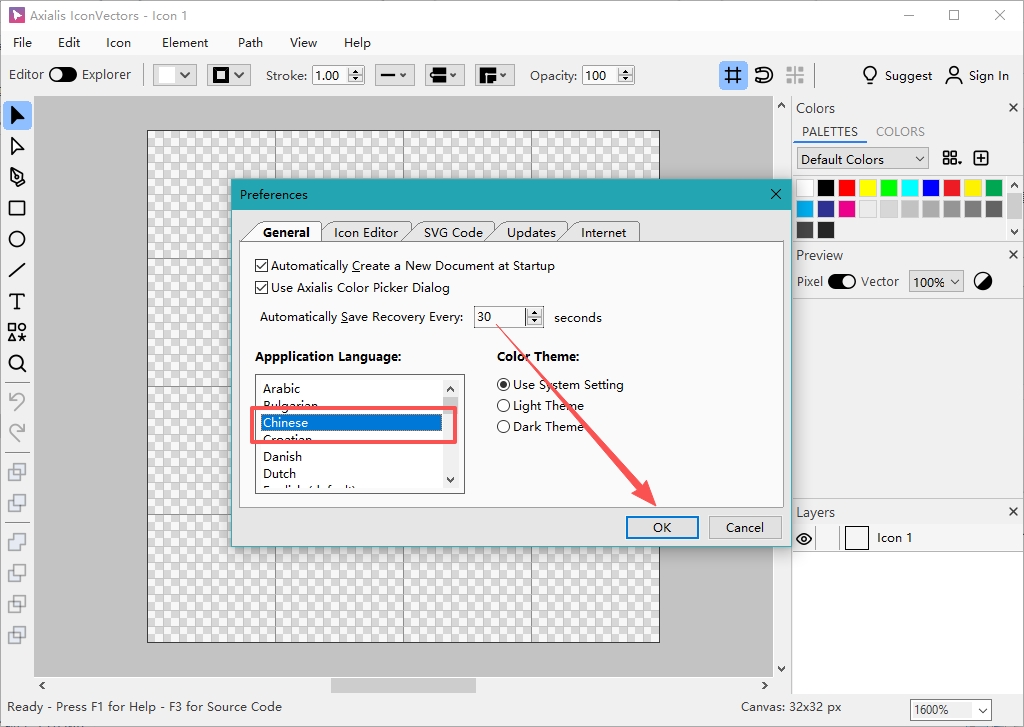Select the arrow Selection tool
This screenshot has width=1024, height=727.
coord(17,116)
